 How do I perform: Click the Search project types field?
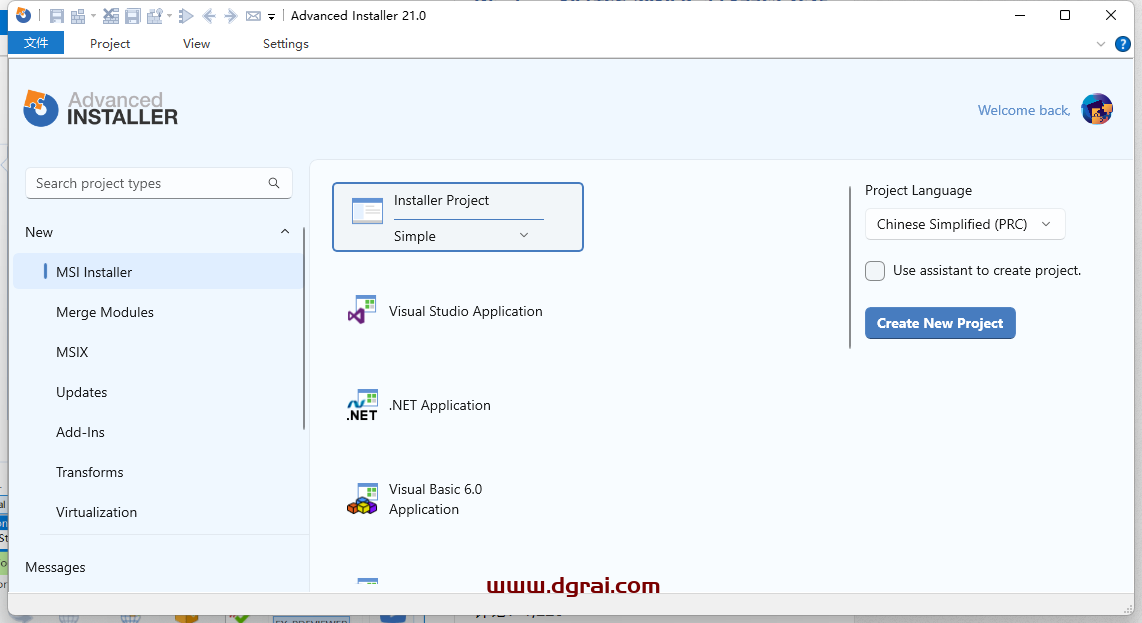pyautogui.click(x=159, y=183)
